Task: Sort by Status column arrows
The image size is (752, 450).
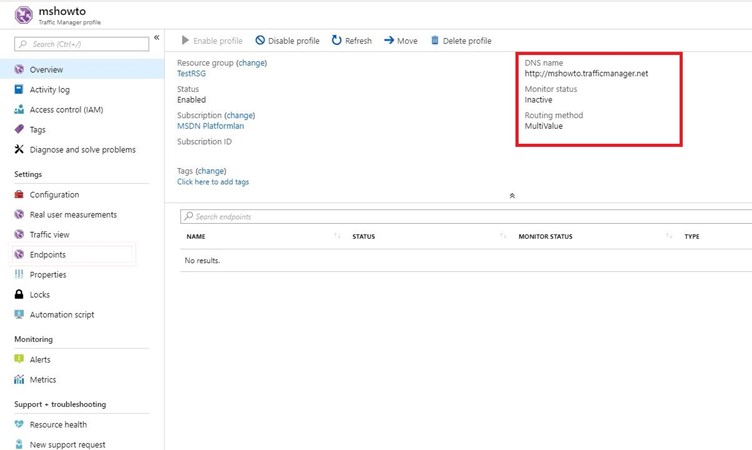Action: [503, 237]
